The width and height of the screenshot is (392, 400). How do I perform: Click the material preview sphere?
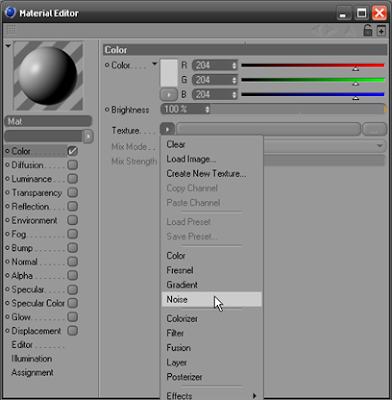point(48,76)
